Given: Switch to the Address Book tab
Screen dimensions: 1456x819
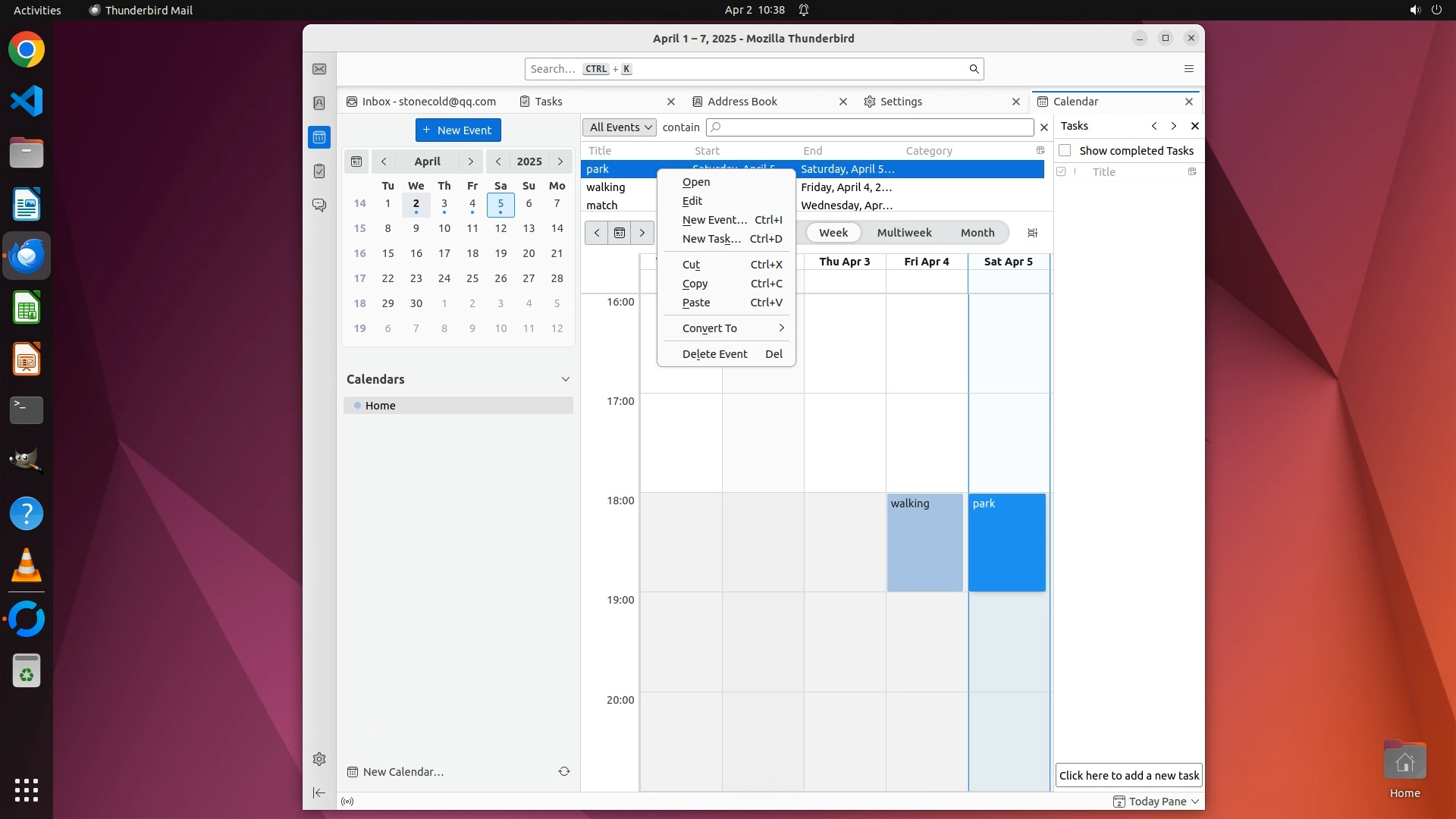Looking at the screenshot, I should 742,102.
